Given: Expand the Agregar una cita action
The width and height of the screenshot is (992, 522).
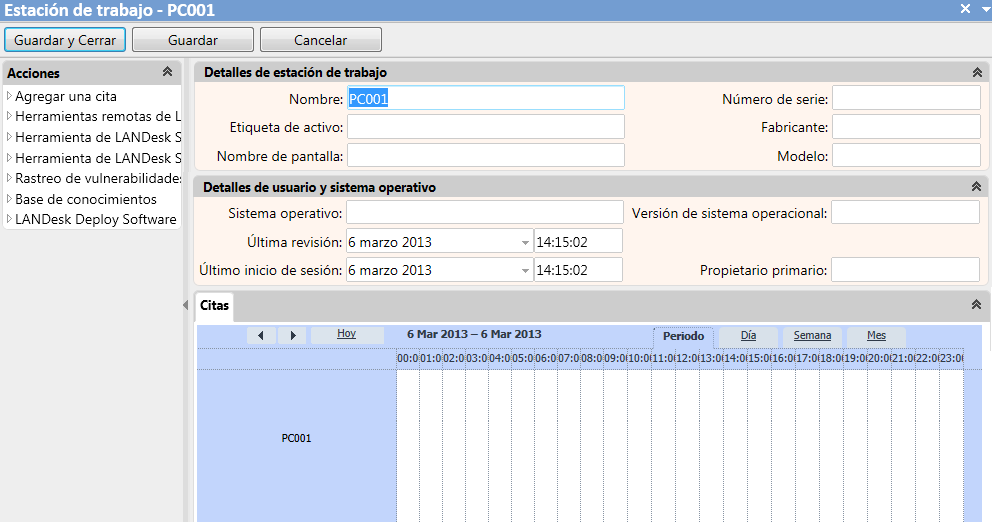Looking at the screenshot, I should pyautogui.click(x=9, y=96).
